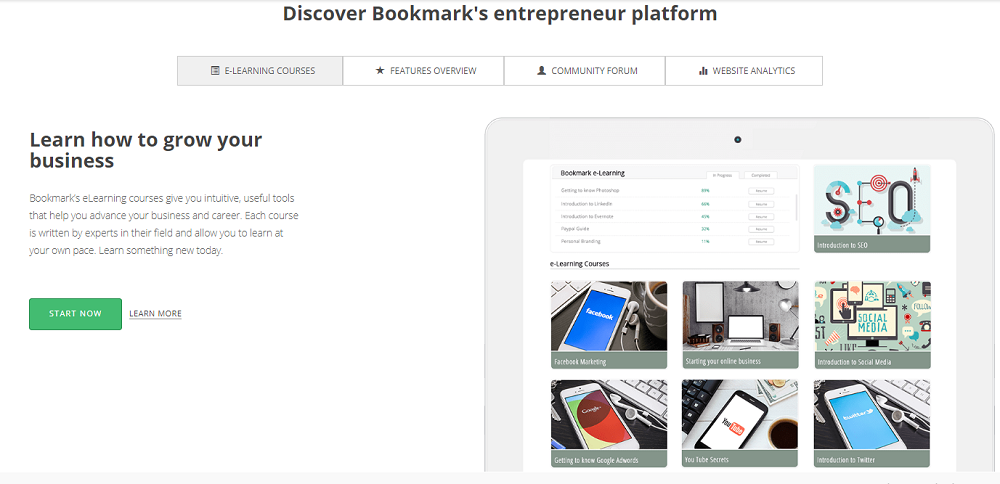Open the Introduction to Twitter course thumbnail
The width and height of the screenshot is (1000, 484).
(872, 423)
